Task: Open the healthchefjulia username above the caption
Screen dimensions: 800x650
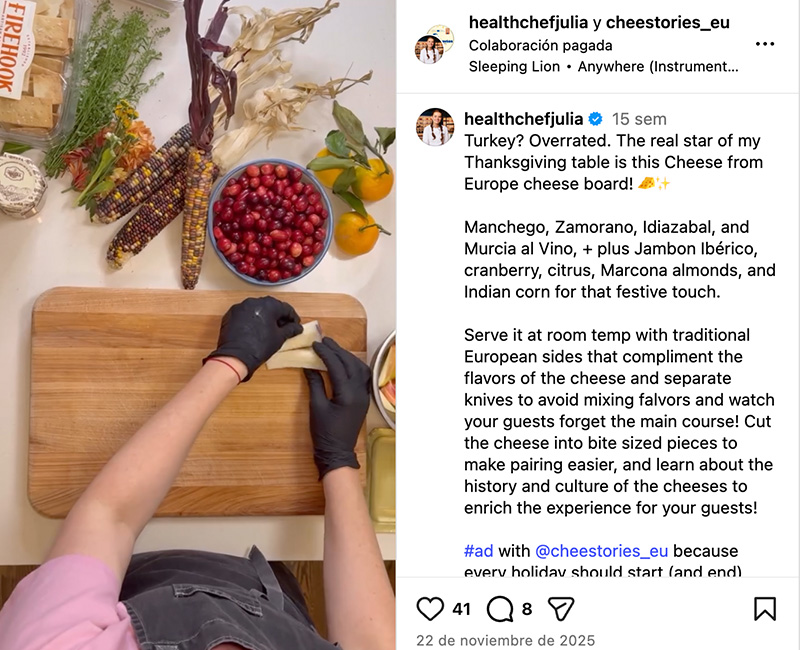Action: click(523, 119)
